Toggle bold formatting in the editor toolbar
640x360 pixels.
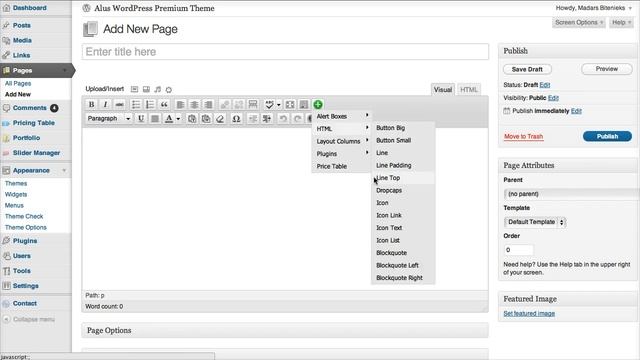(91, 104)
